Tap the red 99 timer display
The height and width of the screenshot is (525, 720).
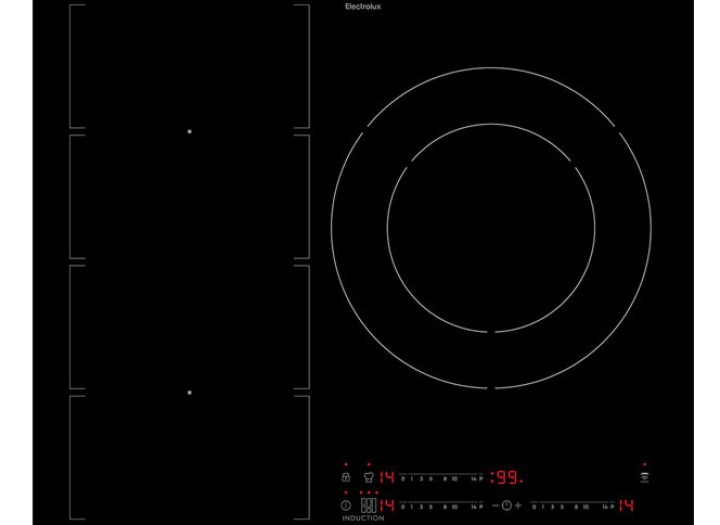tap(507, 478)
